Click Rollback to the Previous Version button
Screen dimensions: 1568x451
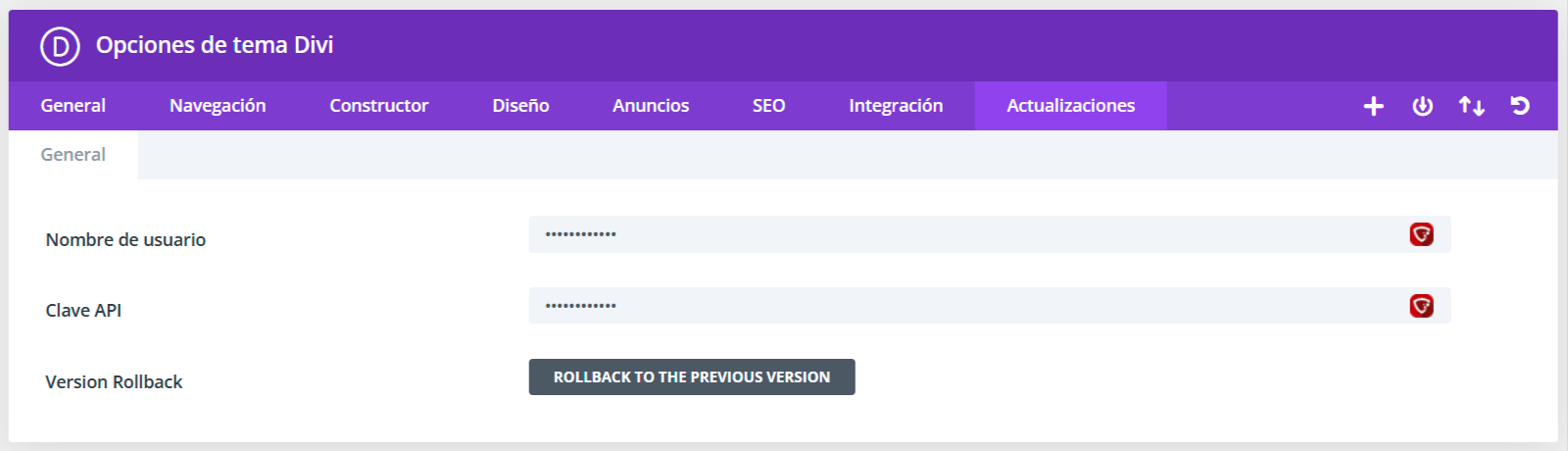pyautogui.click(x=692, y=377)
